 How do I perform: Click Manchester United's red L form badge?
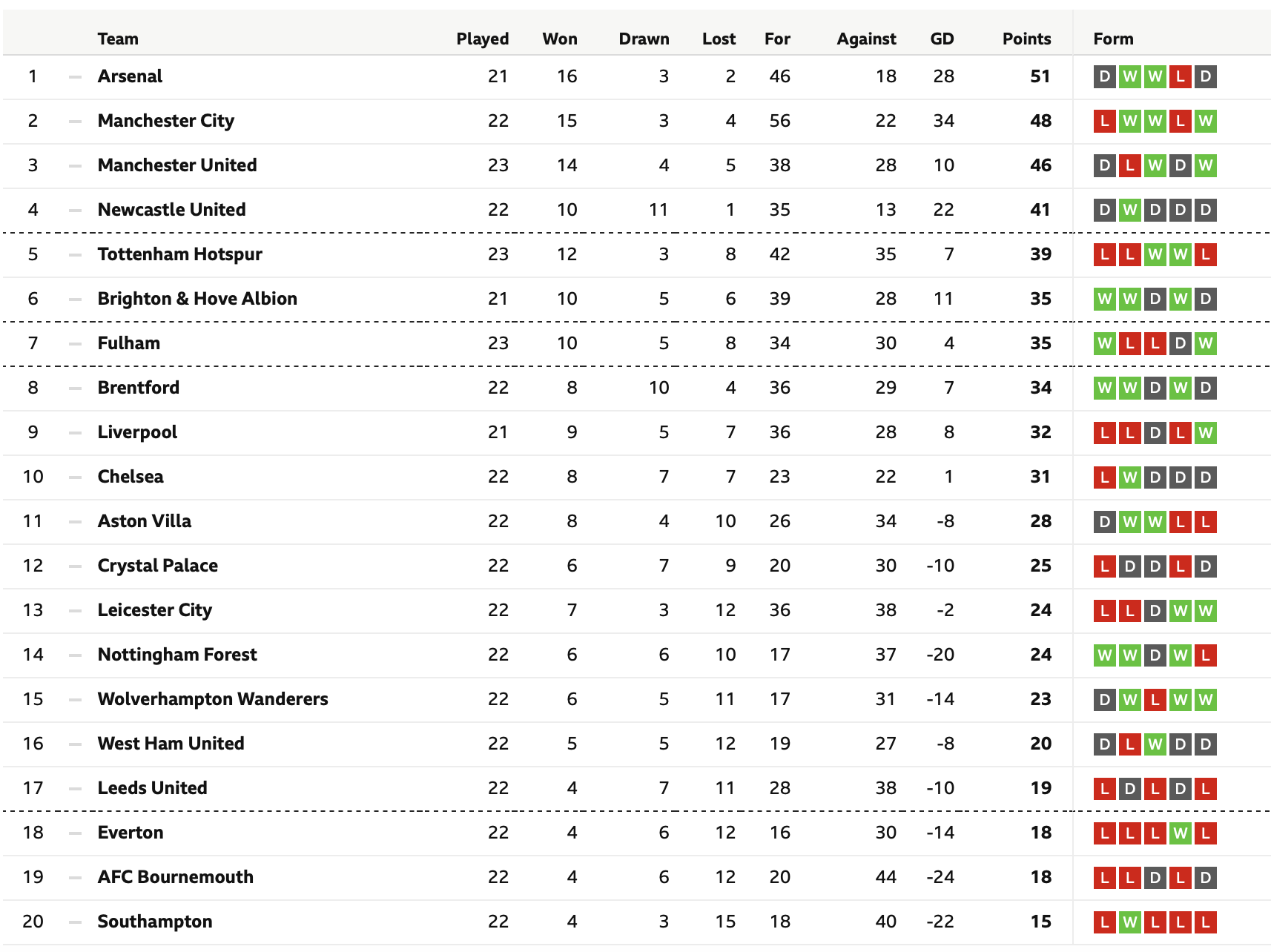[1129, 165]
